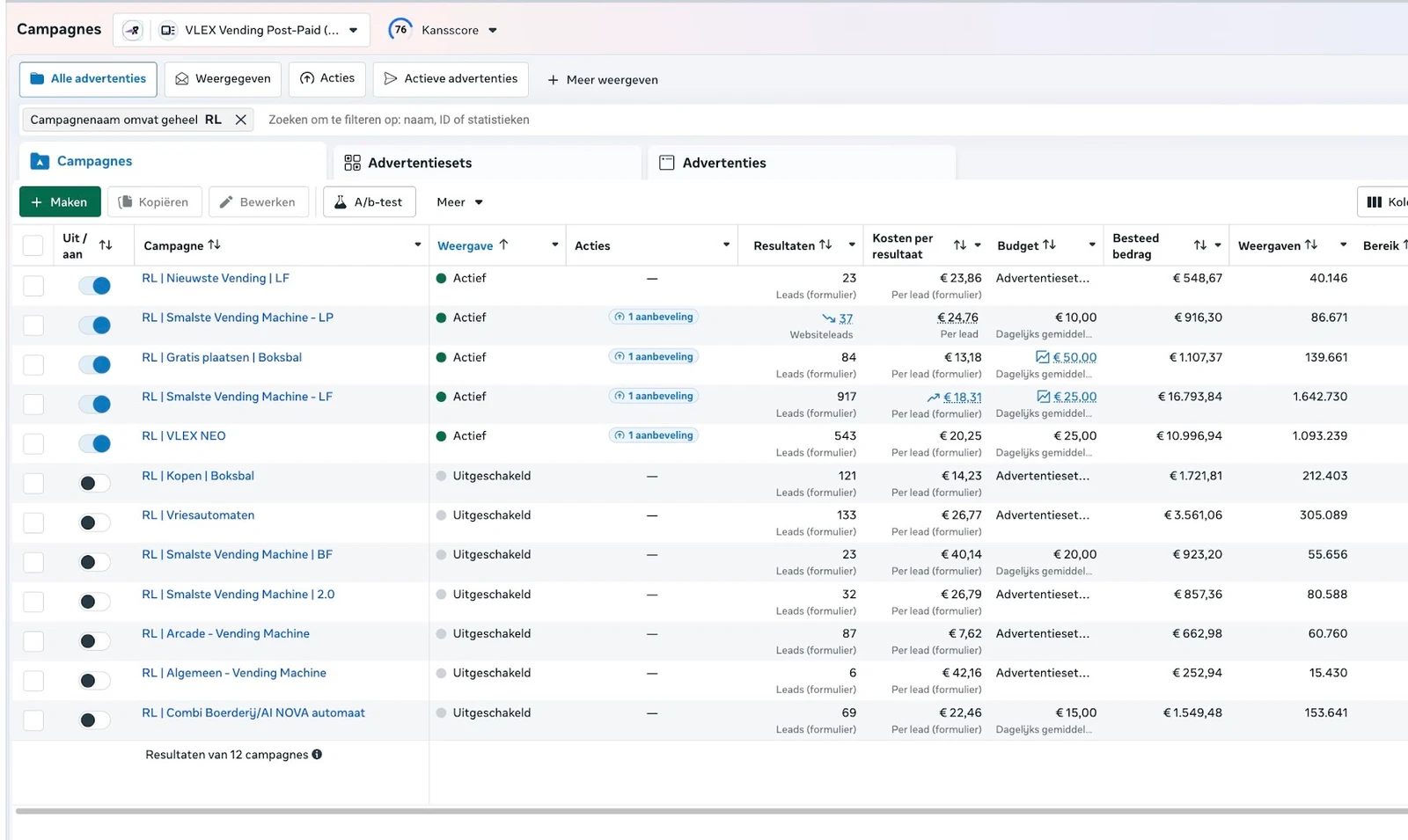Screen dimensions: 1408x840
Task: Click horizontal scrollbar below the table
Action: (711, 811)
